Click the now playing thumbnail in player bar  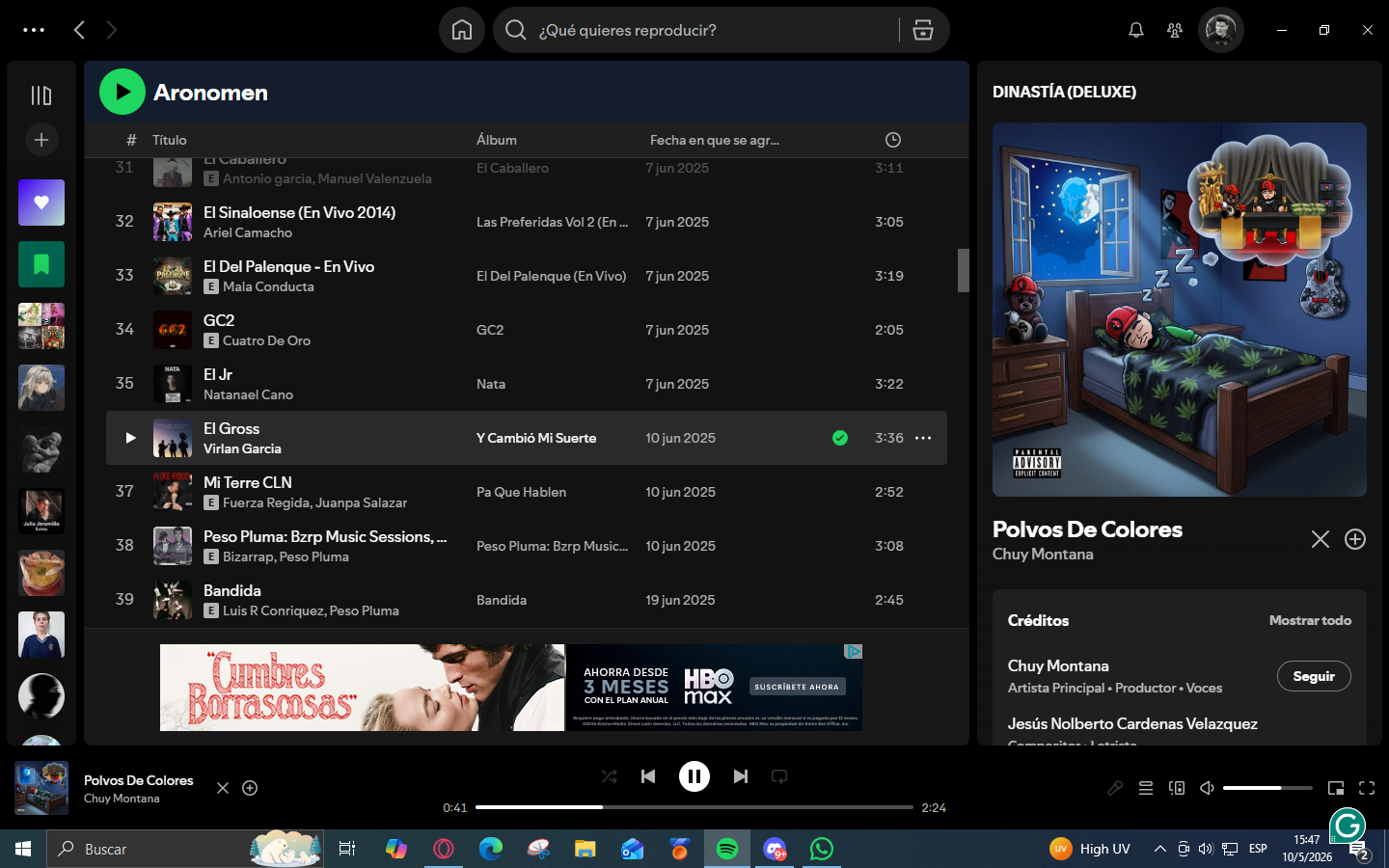coord(41,788)
